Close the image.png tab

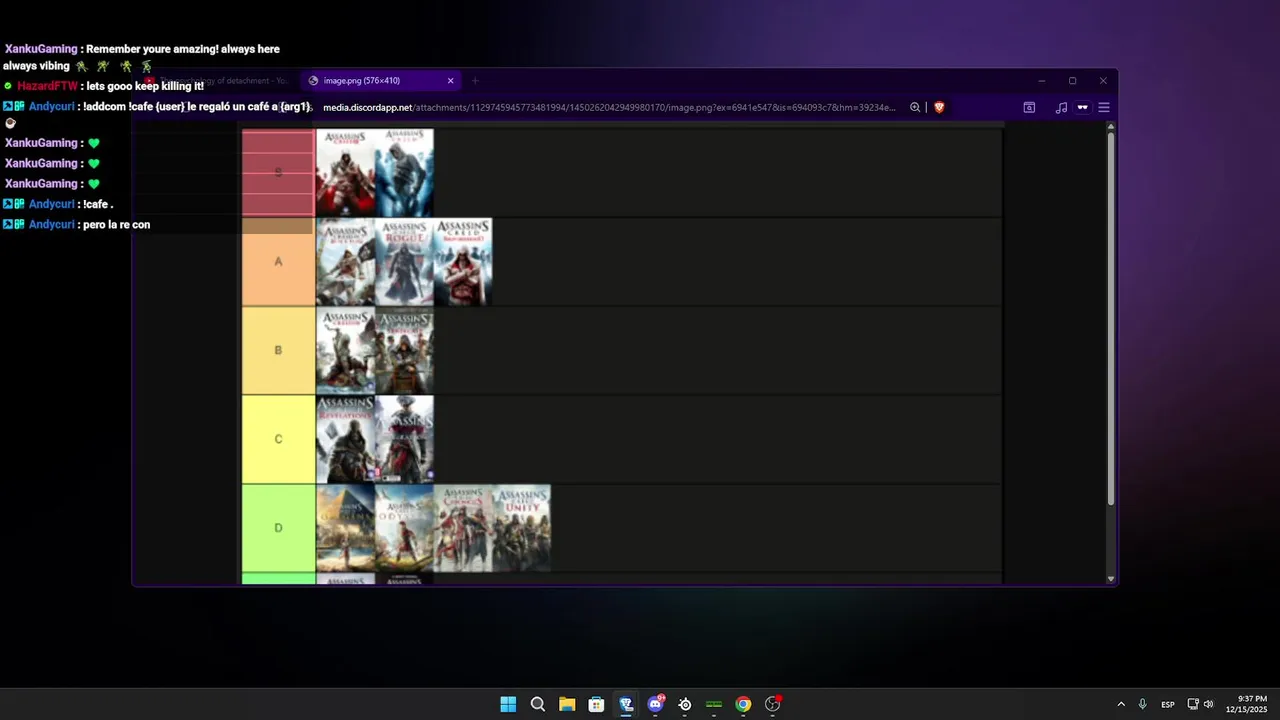click(450, 81)
